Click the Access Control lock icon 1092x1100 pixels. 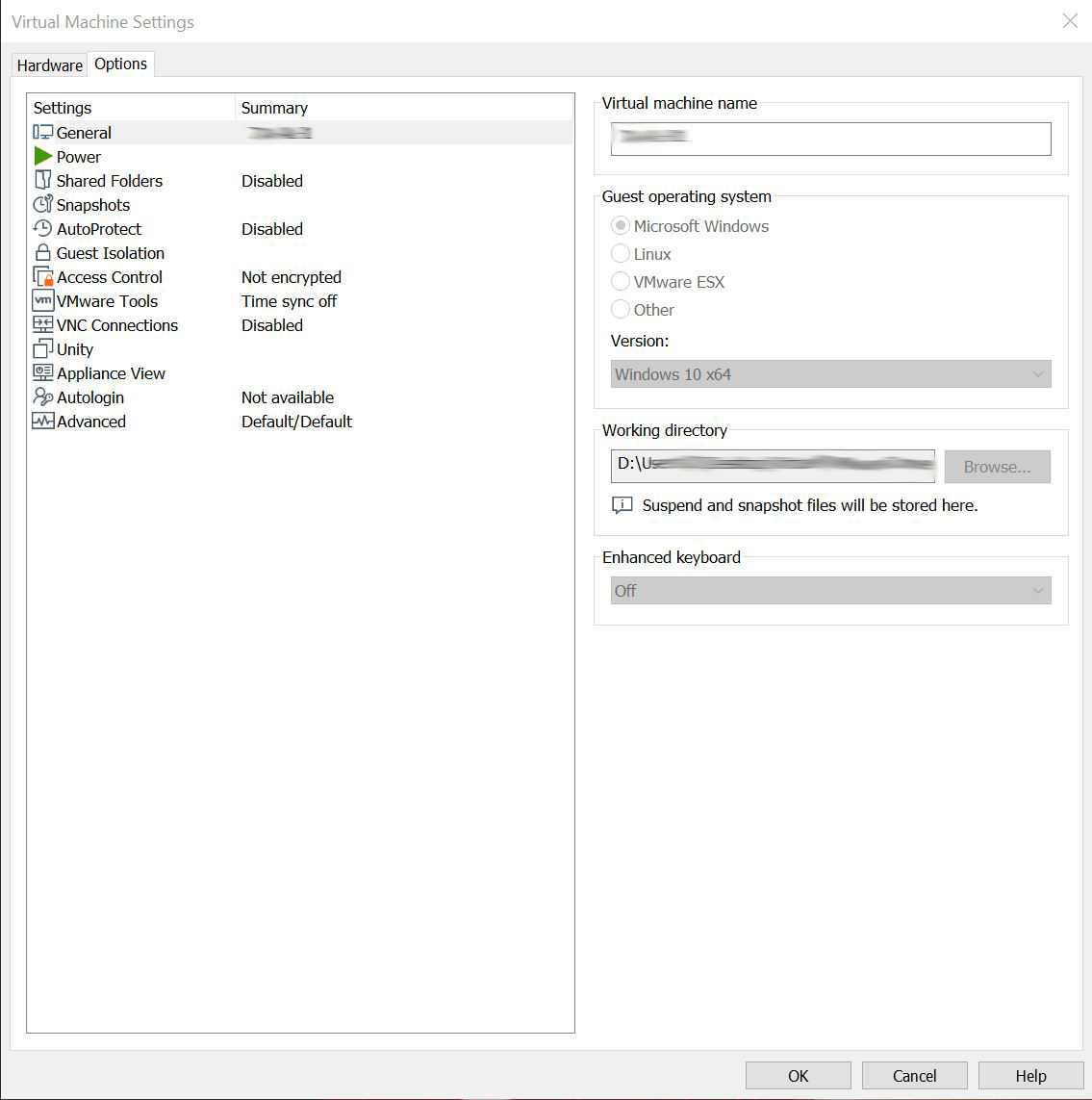tap(42, 277)
